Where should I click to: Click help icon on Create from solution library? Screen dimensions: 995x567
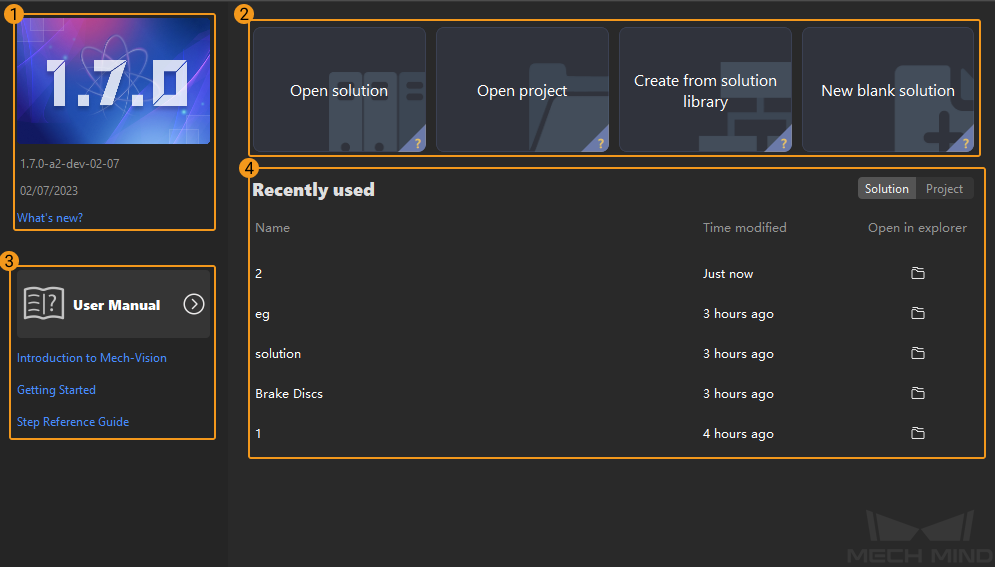pyautogui.click(x=783, y=144)
